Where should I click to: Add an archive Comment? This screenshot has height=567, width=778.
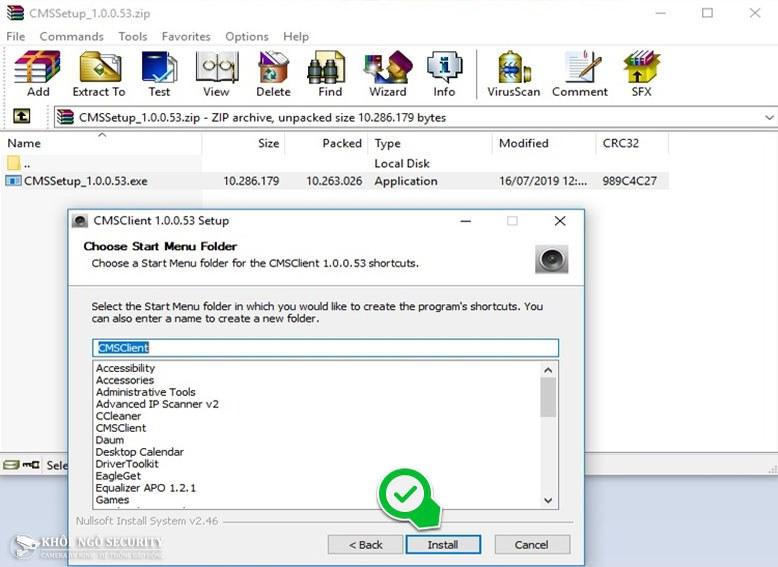click(580, 73)
